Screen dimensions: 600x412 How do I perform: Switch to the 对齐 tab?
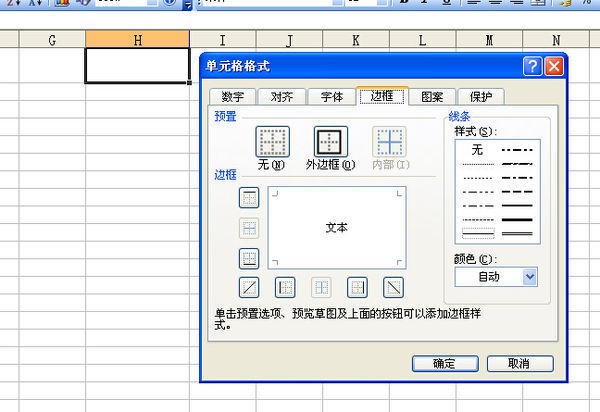point(282,96)
